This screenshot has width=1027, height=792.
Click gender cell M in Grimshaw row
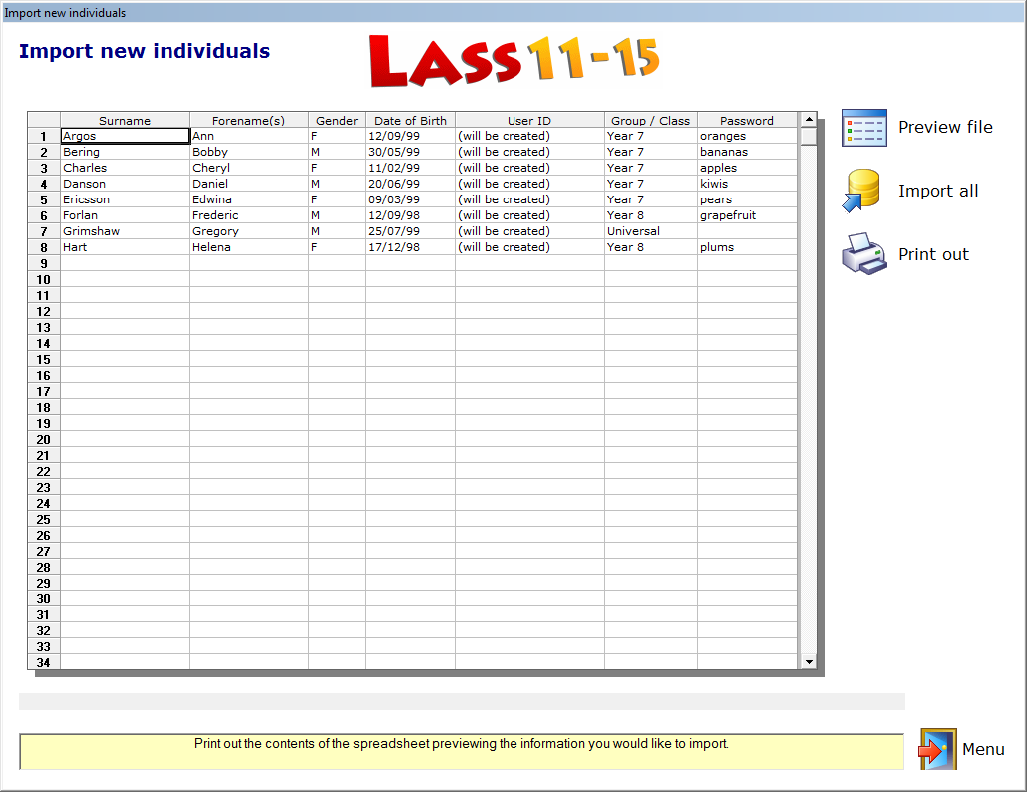tap(337, 231)
